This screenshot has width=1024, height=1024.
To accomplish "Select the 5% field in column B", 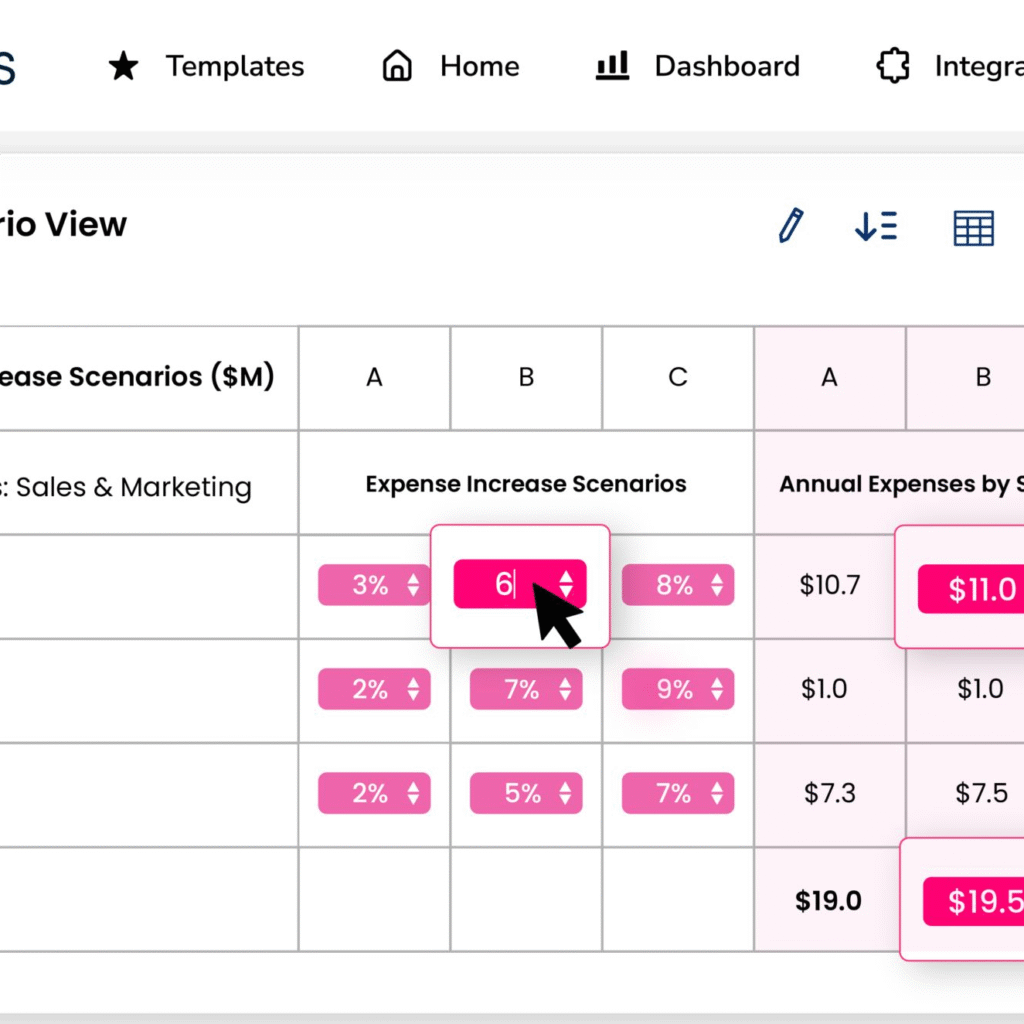I will [526, 793].
